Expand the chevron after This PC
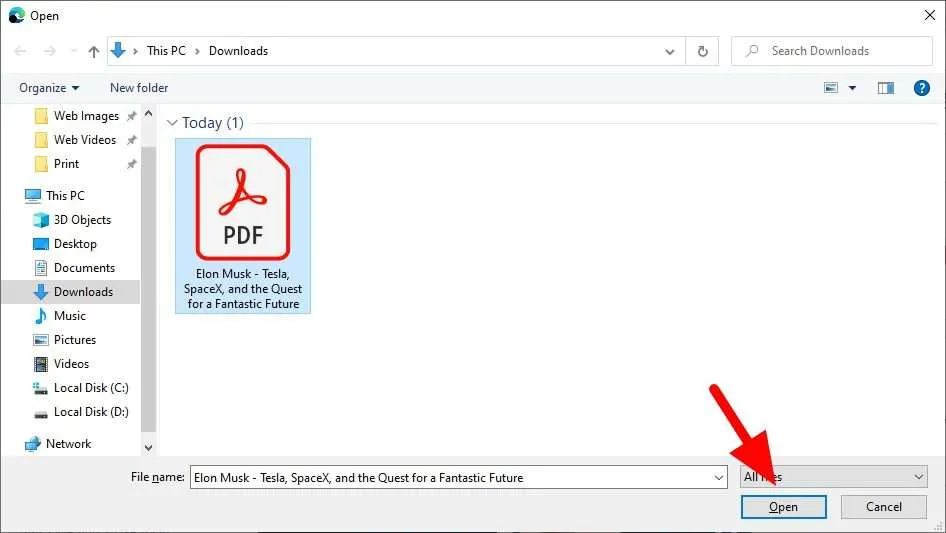This screenshot has width=946, height=533. 197,52
